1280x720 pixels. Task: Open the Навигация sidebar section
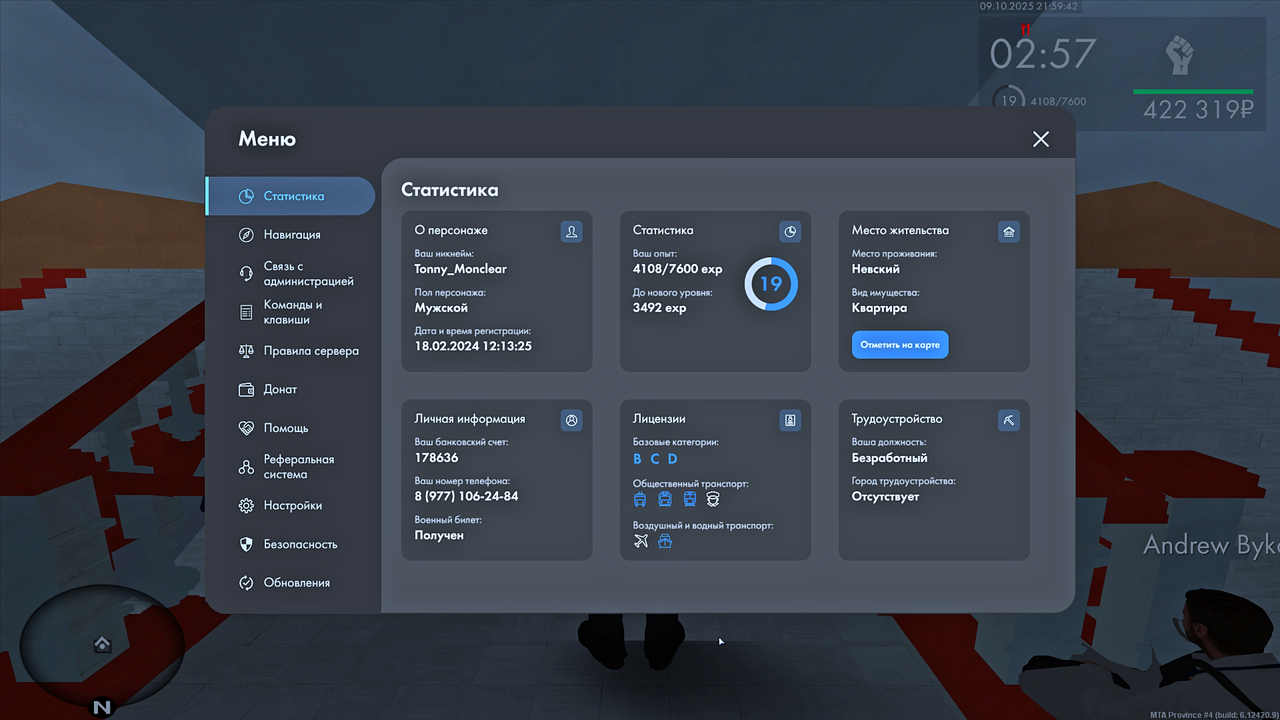tap(290, 235)
